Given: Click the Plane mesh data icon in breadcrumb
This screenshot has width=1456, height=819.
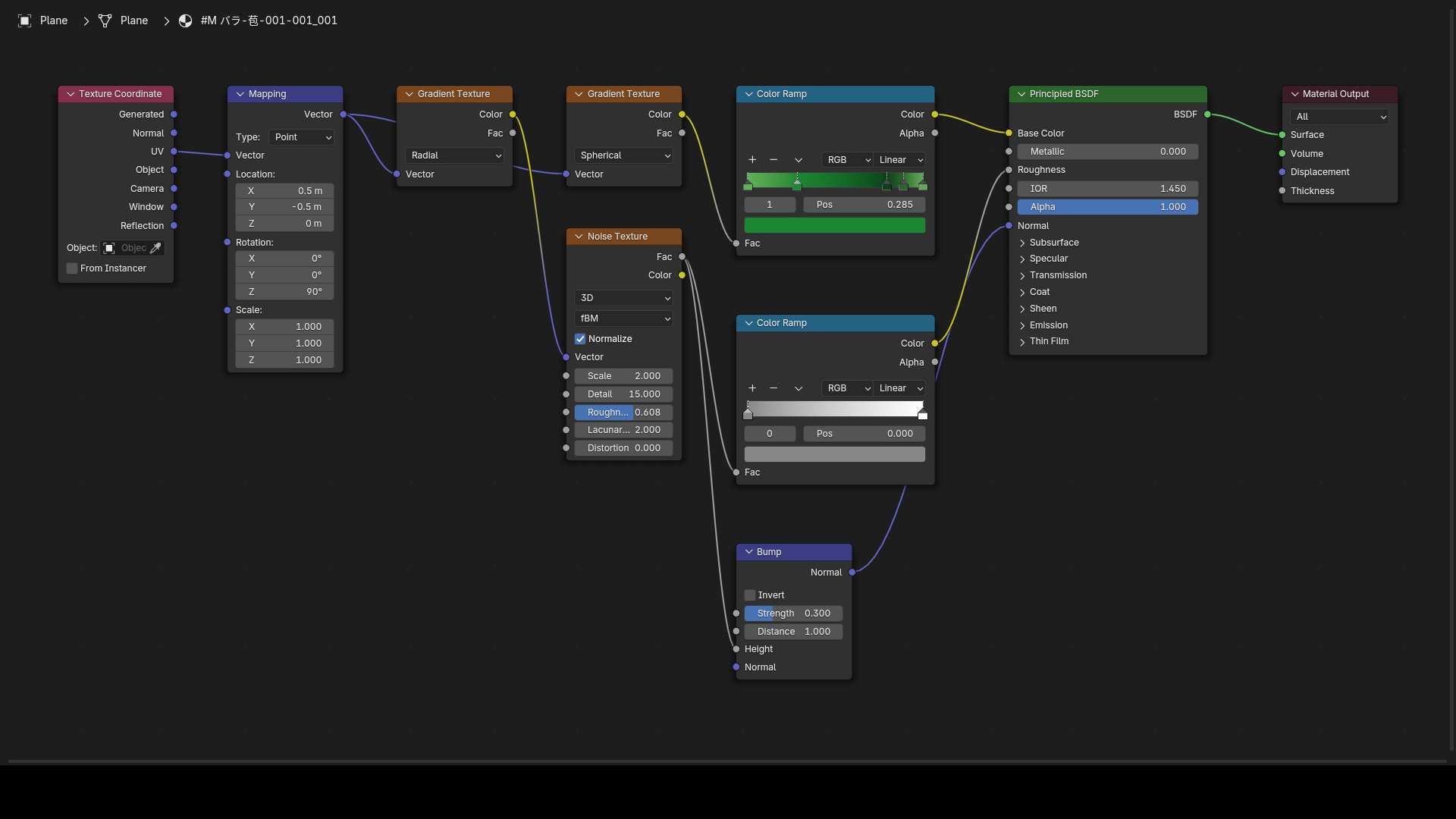Looking at the screenshot, I should point(105,20).
